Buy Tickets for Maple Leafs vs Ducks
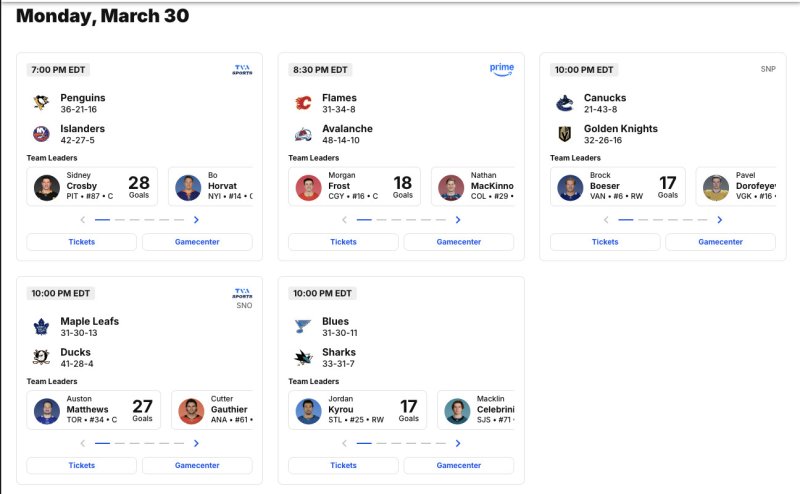 pos(82,465)
